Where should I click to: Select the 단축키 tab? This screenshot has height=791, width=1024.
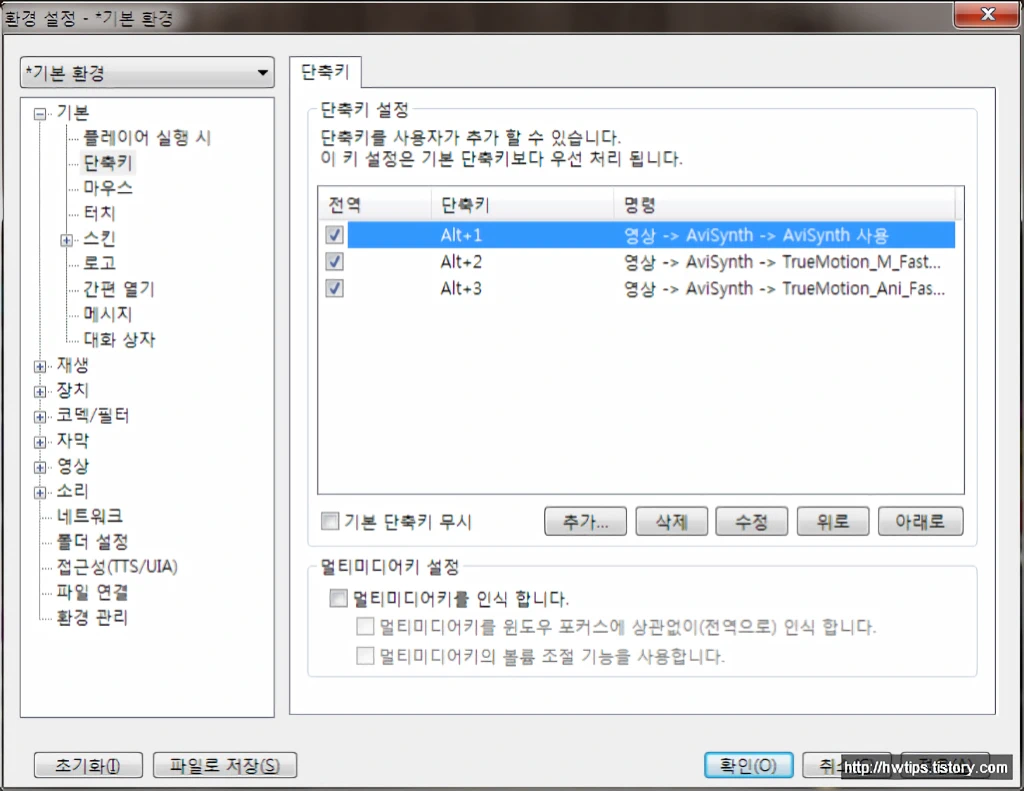(x=325, y=72)
